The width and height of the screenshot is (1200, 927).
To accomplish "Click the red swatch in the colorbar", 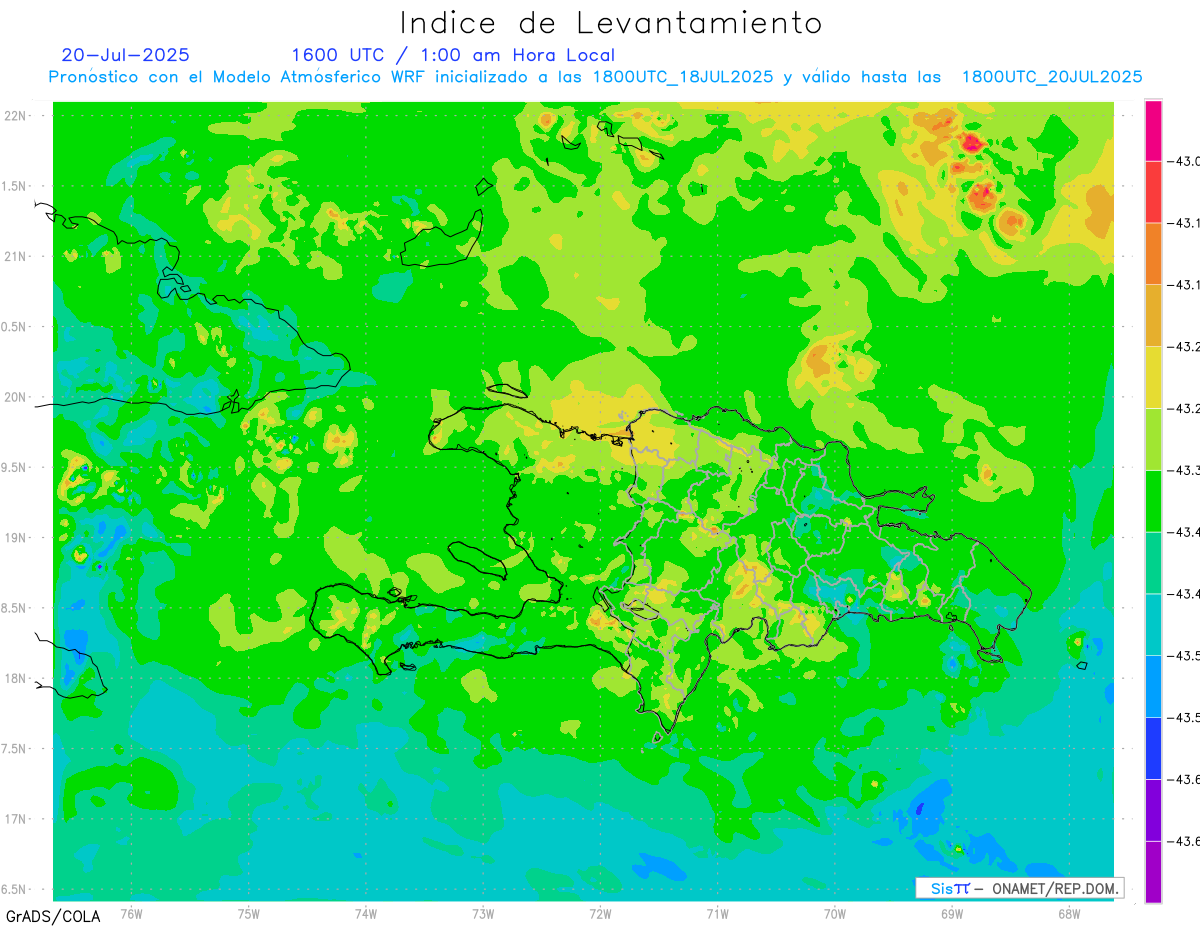I will [1153, 192].
